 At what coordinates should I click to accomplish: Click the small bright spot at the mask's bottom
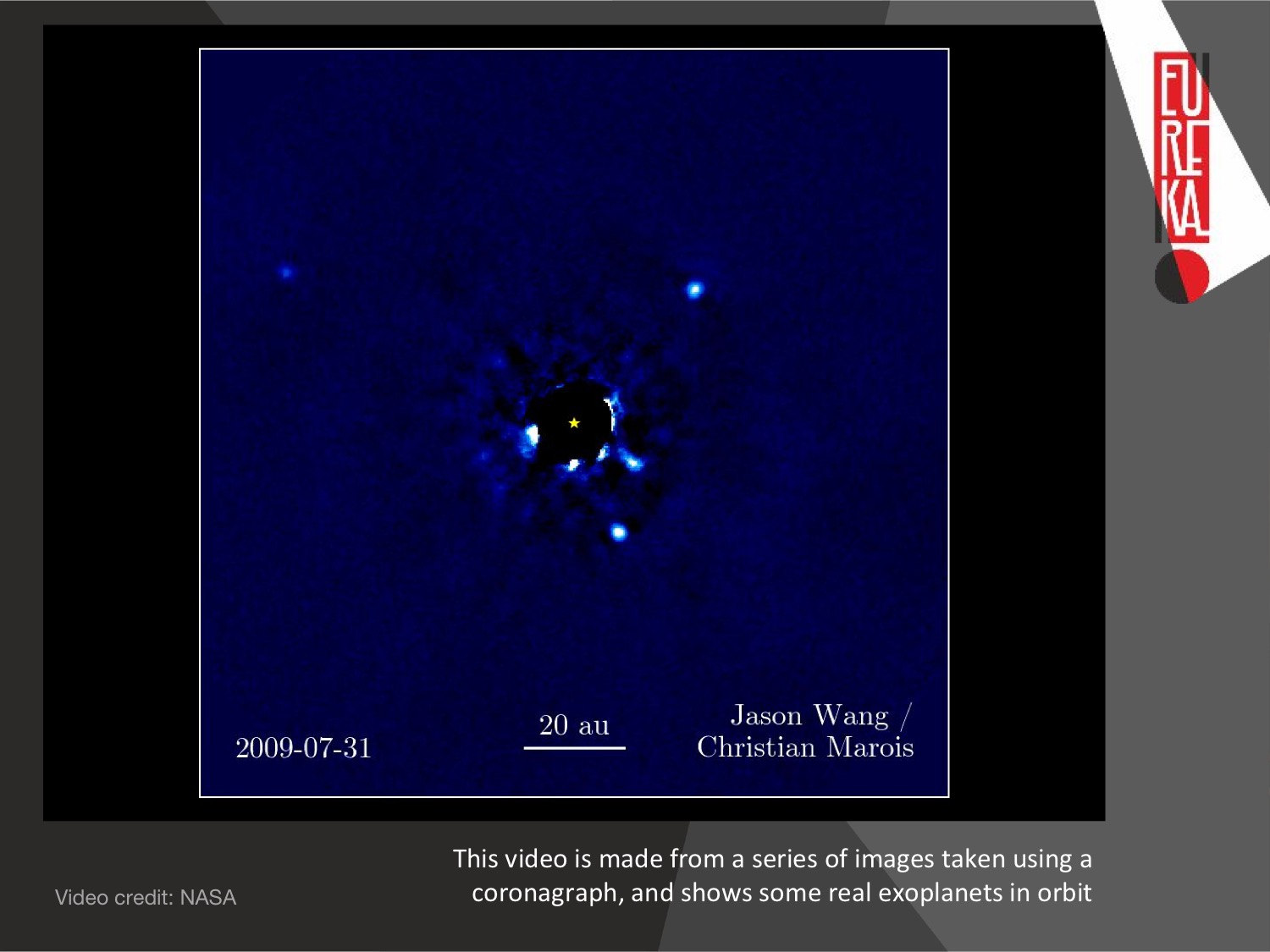coord(573,465)
